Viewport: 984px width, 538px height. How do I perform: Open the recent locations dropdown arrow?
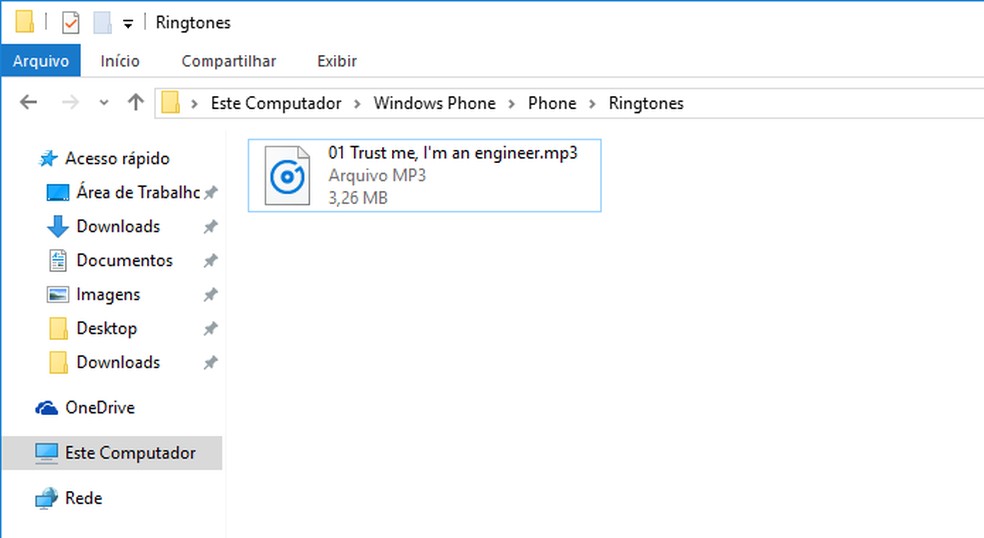coord(104,102)
